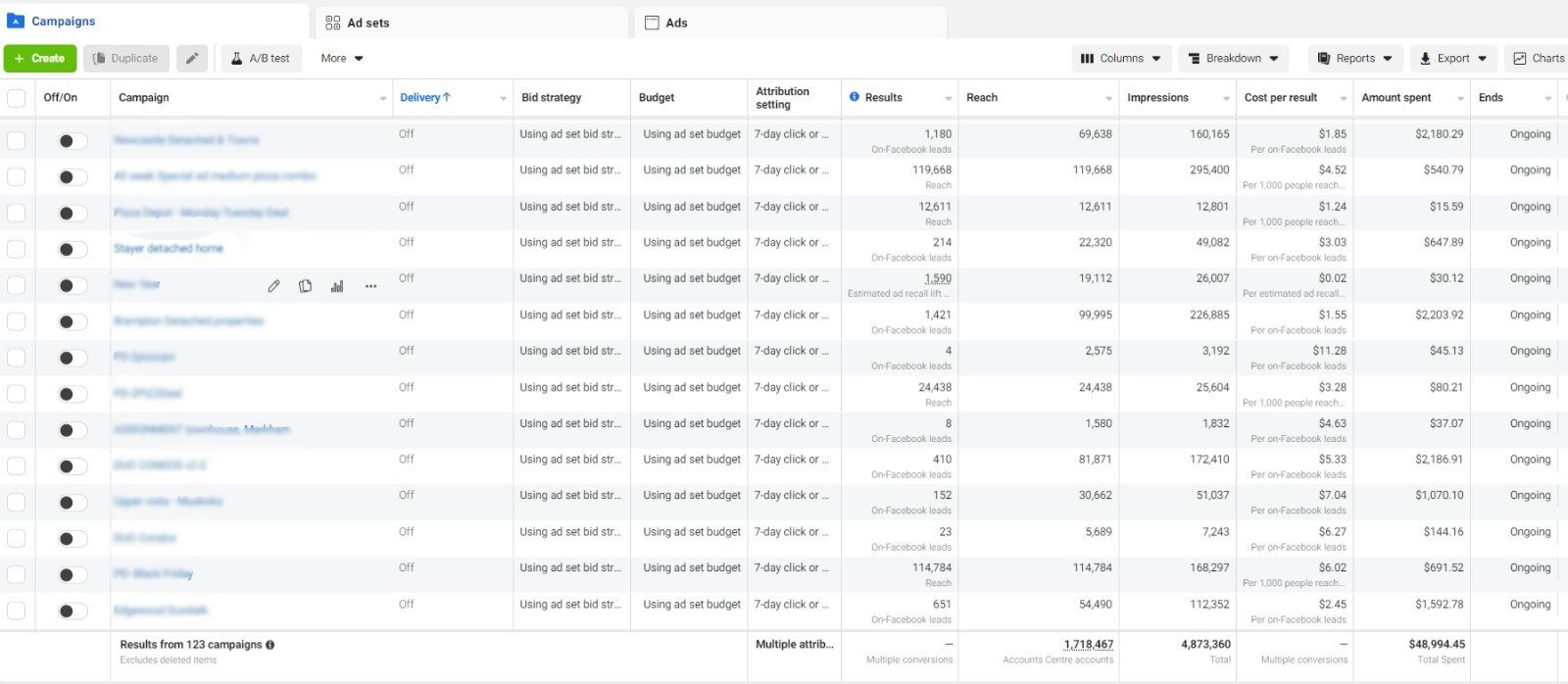Click the duplicate icon in the hovered campaign row
This screenshot has height=684, width=1568.
coord(306,286)
